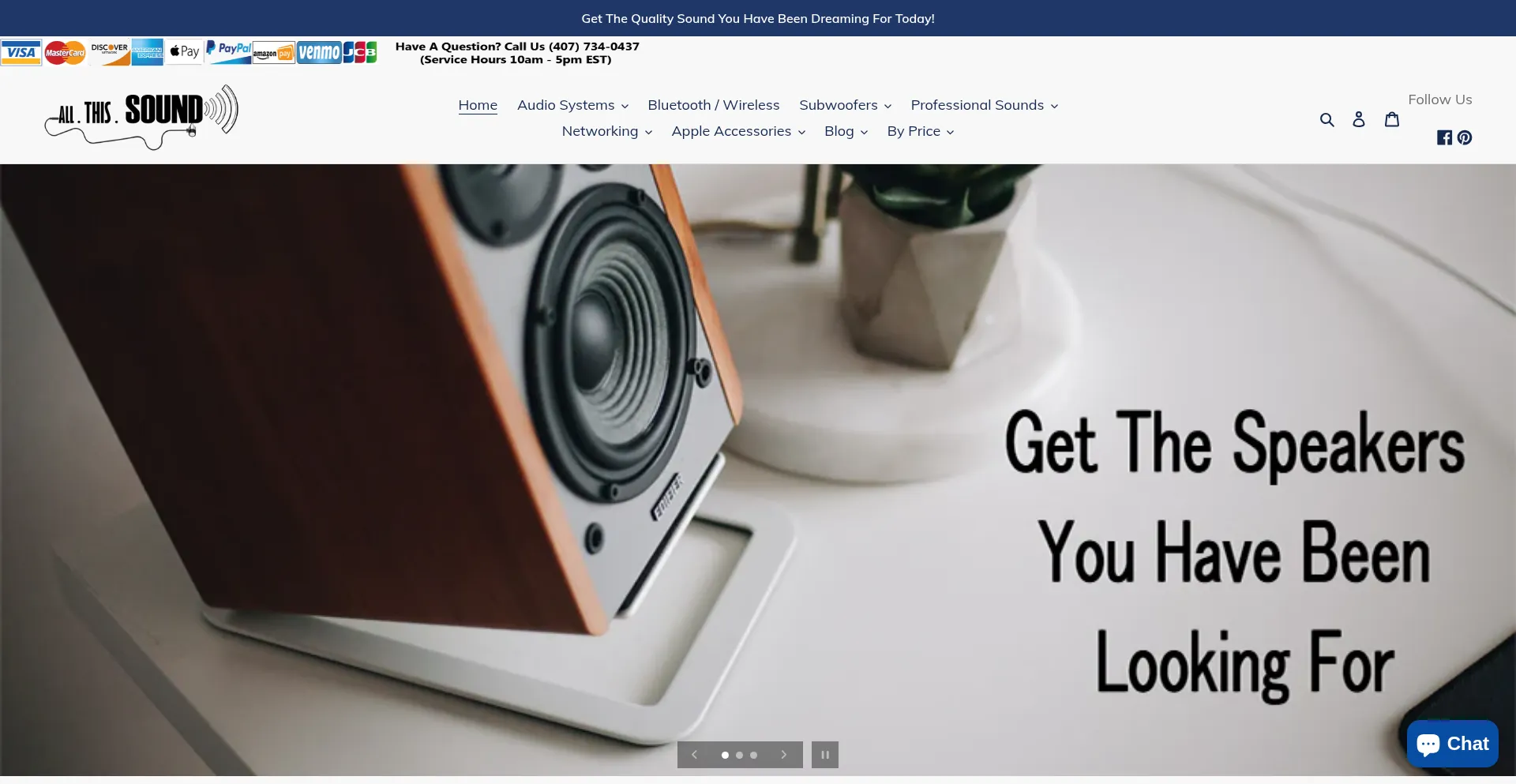
Task: Select the PayPal payment icon
Action: pos(228,51)
